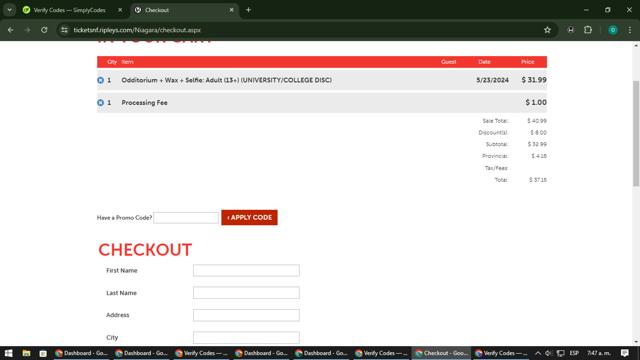Click the clock showing 7:47 a.m.
Screen dimensions: 640x360
(x=599, y=353)
